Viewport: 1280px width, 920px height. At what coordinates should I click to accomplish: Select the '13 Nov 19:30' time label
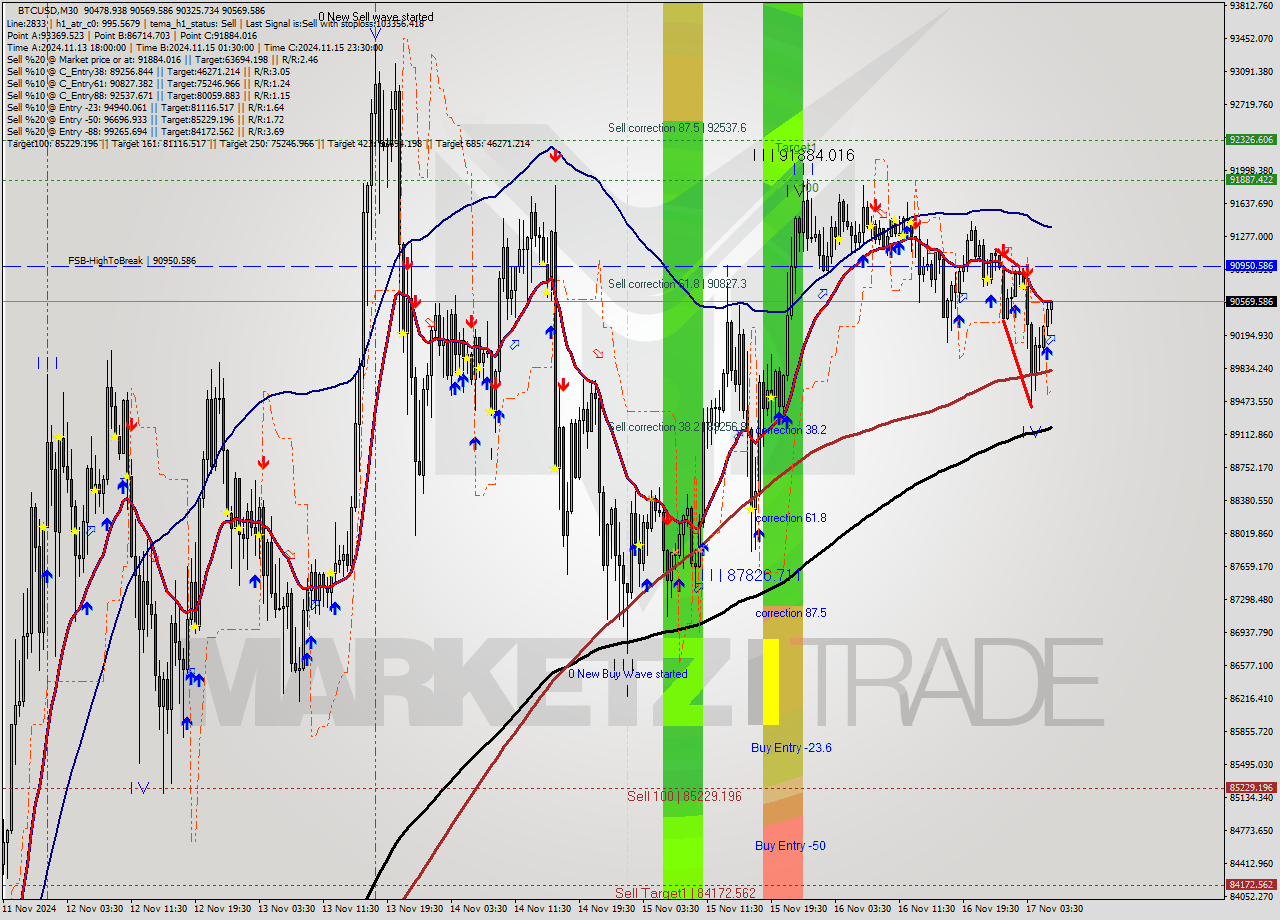click(x=415, y=909)
